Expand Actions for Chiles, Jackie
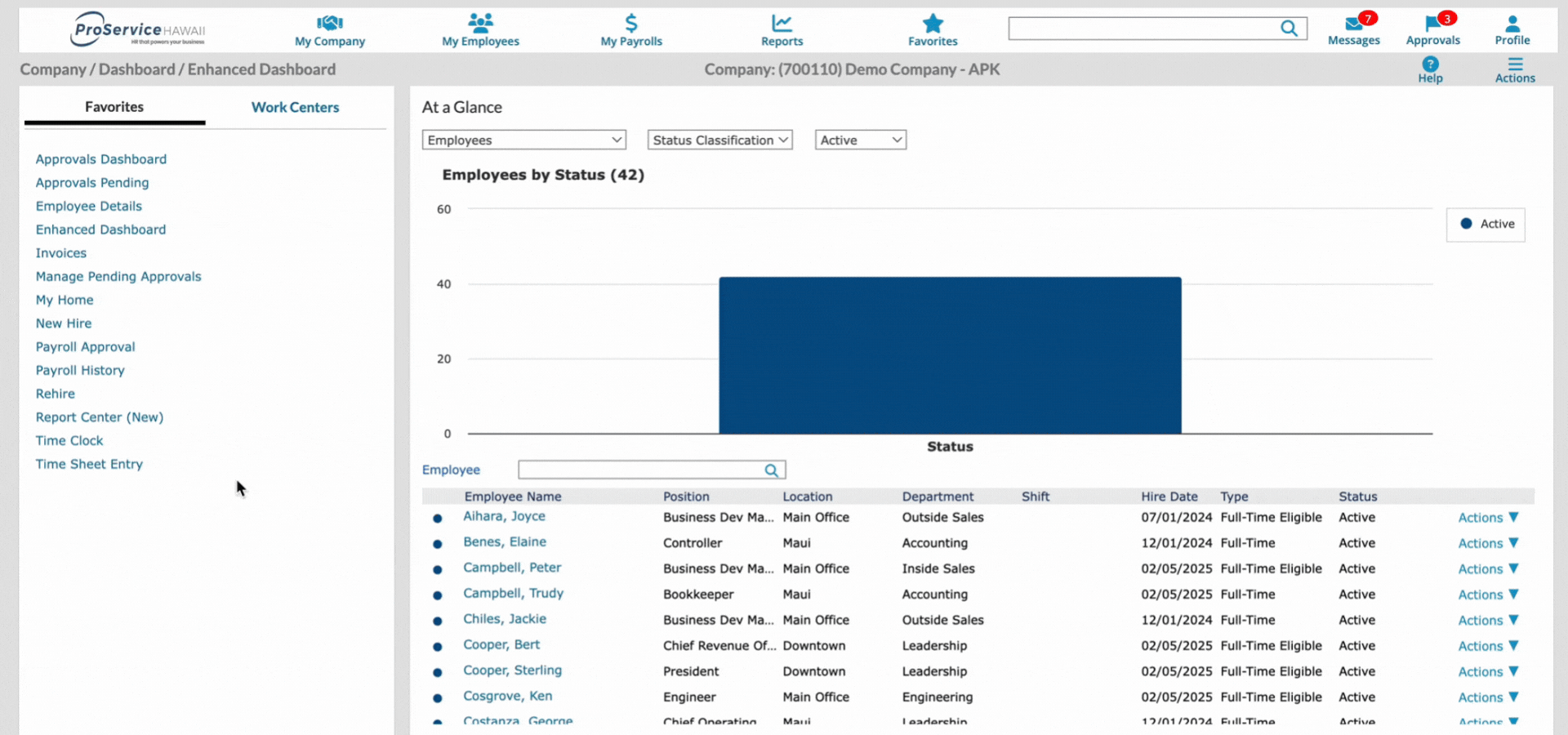The image size is (1568, 735). click(x=1488, y=621)
